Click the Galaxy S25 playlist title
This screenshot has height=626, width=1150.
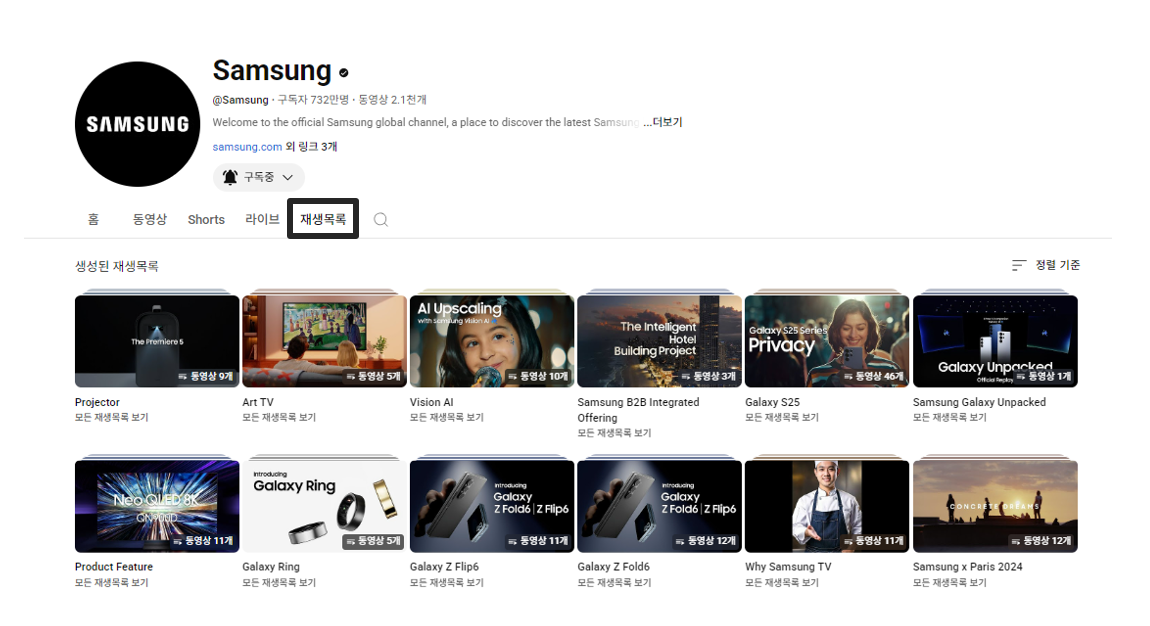[x=772, y=402]
